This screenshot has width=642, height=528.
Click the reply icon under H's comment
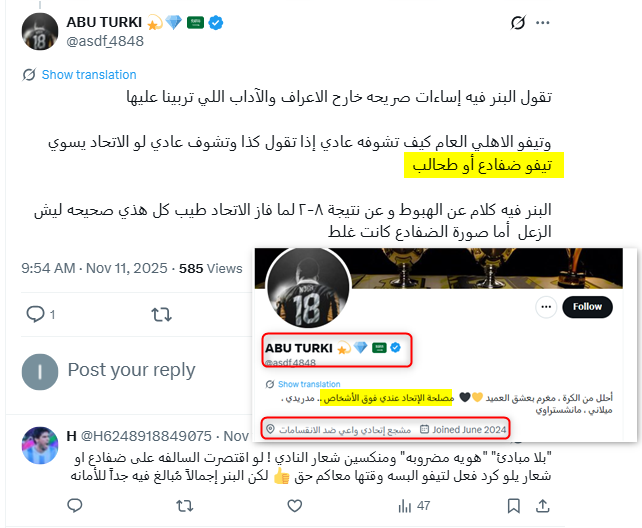tap(75, 506)
